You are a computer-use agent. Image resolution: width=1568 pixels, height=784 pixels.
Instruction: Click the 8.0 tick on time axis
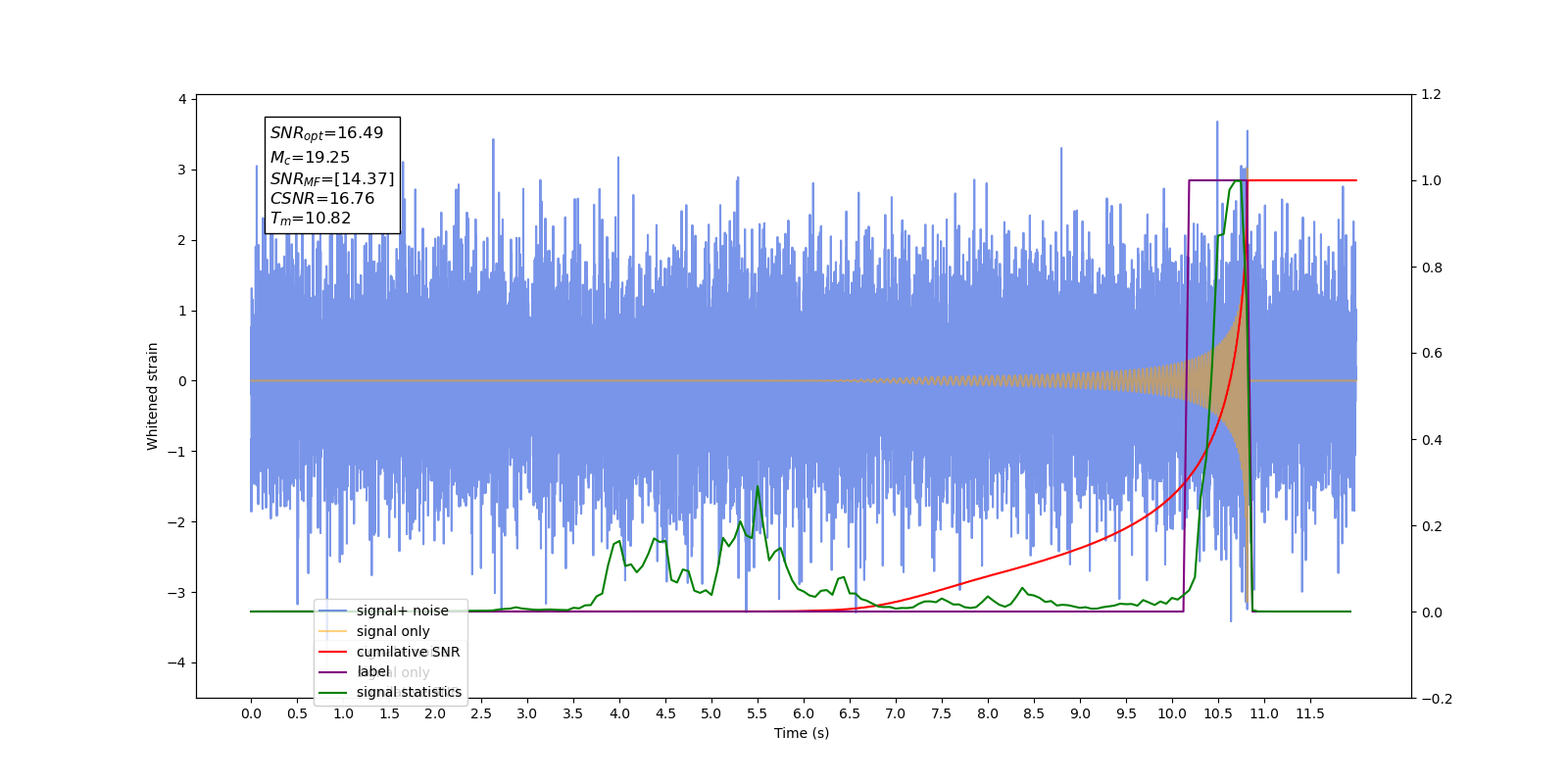[988, 713]
